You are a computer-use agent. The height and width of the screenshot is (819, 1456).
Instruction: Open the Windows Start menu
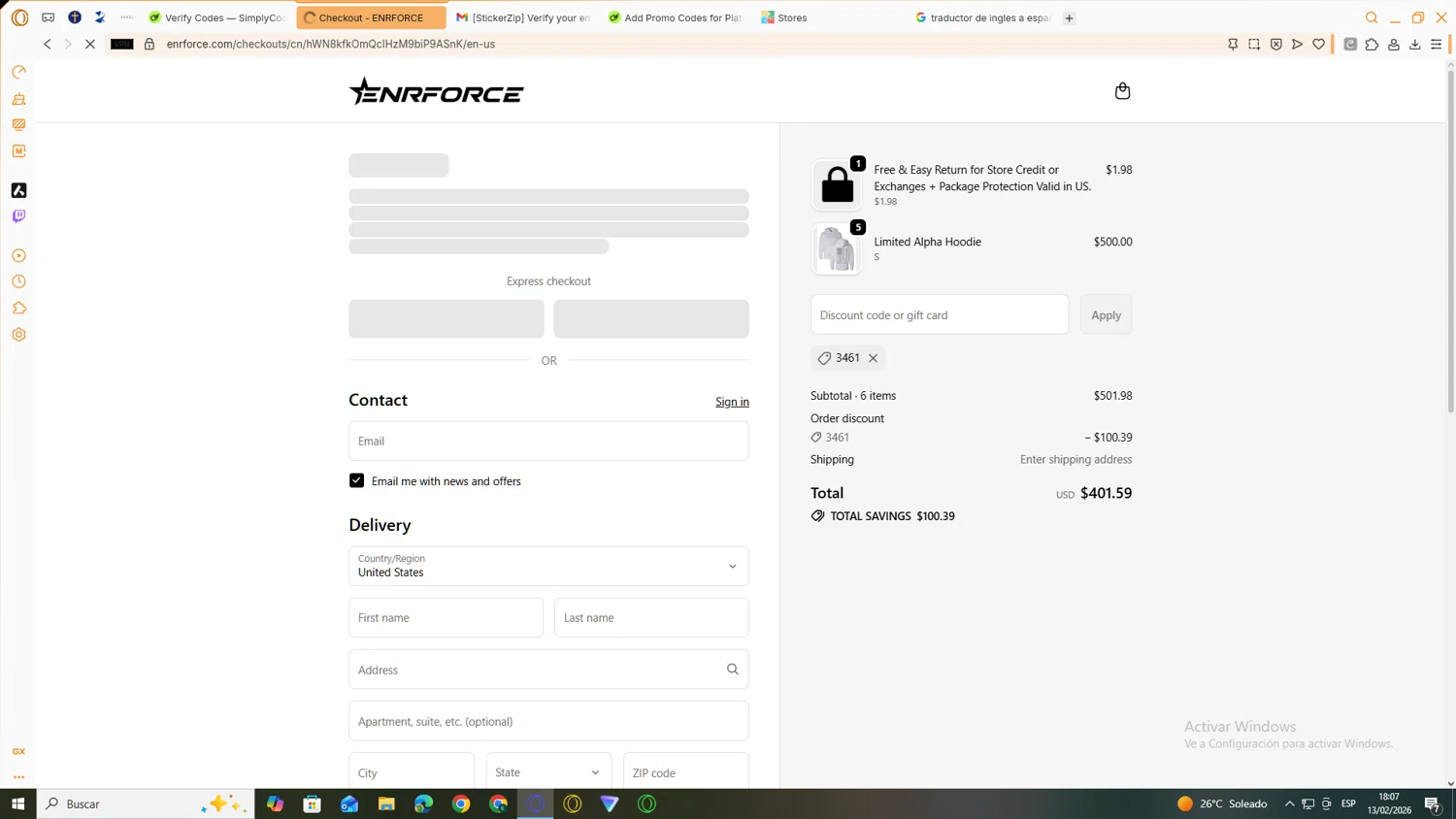point(17,803)
